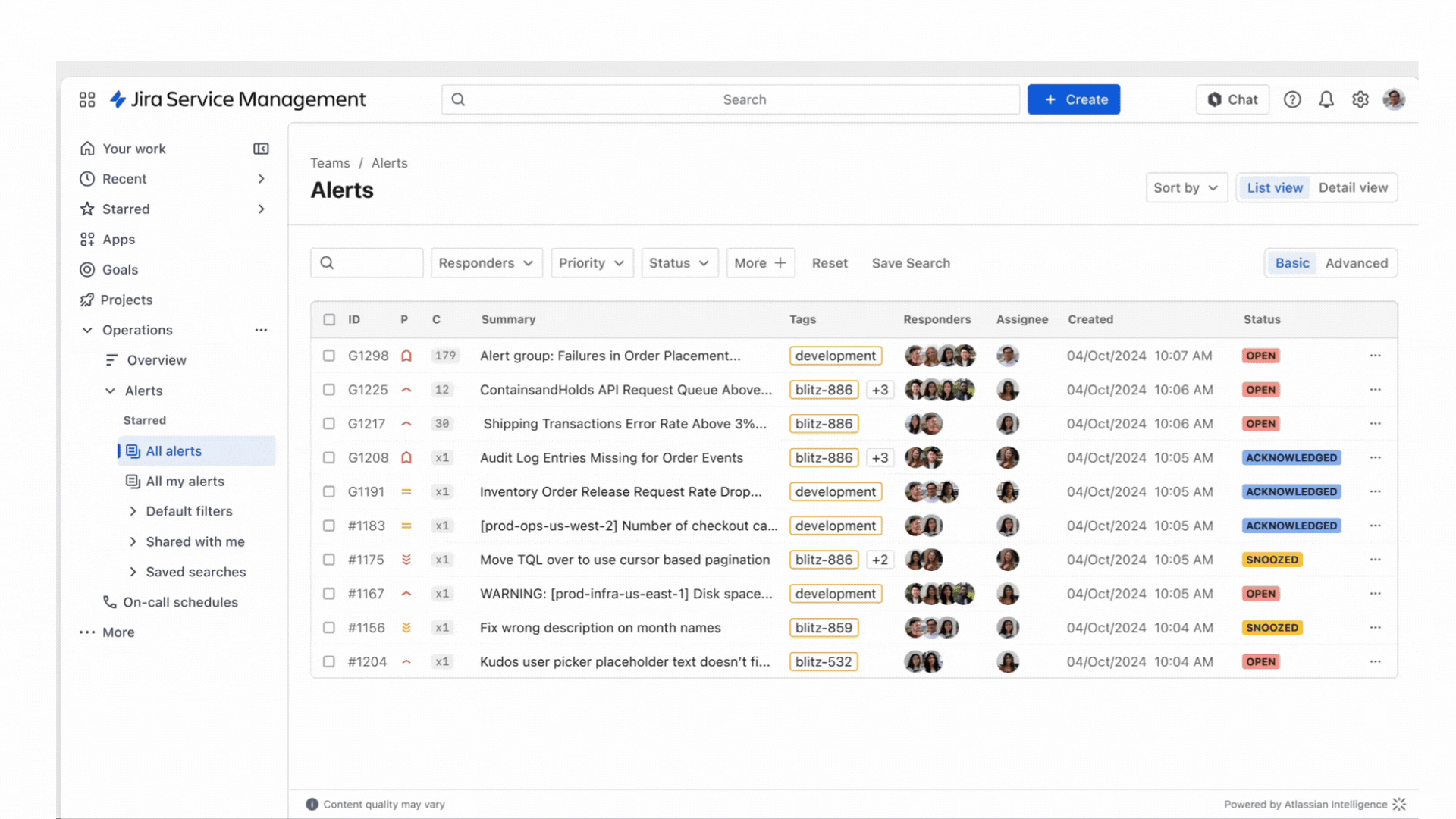Switch to Detail view tab
The image size is (1456, 819).
(1352, 187)
